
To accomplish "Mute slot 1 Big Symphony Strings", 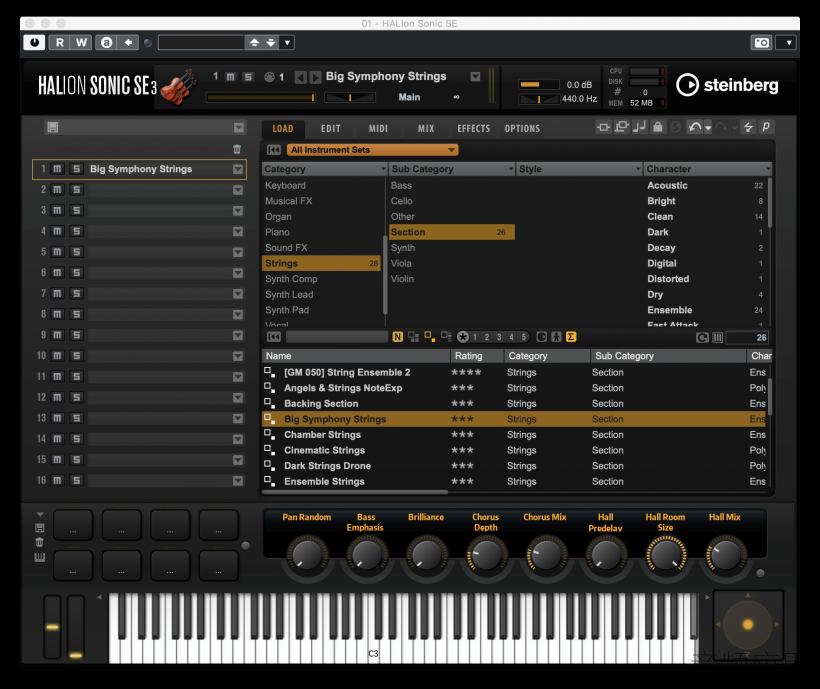I will coord(58,169).
